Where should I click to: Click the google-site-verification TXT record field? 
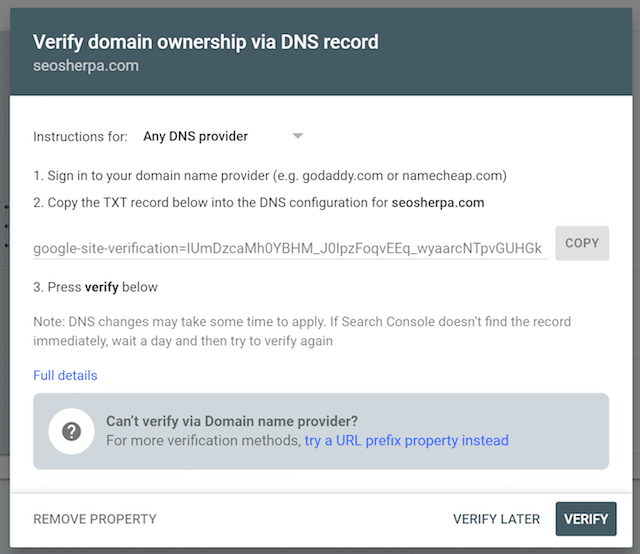pos(288,247)
